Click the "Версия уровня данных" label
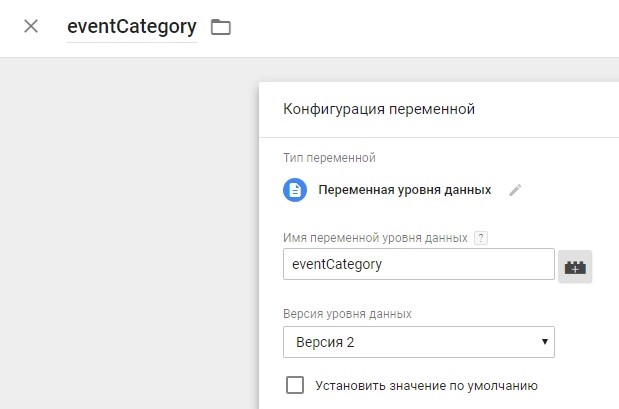This screenshot has width=619, height=409. point(348,314)
